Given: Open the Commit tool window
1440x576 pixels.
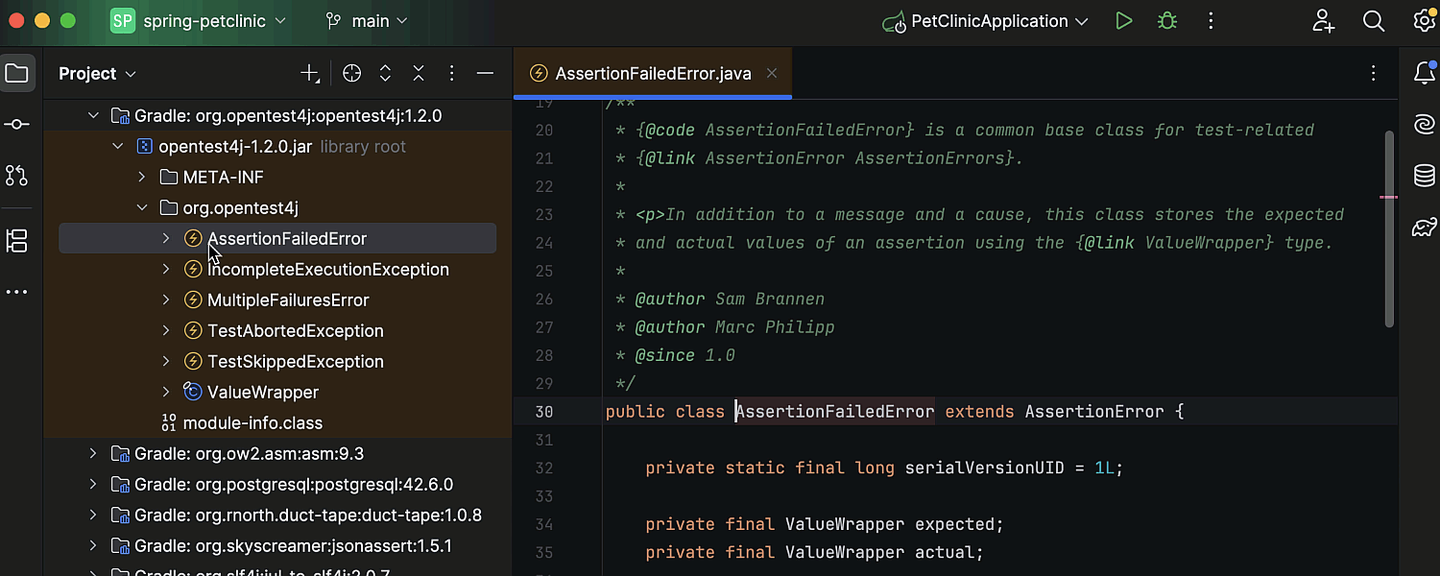Looking at the screenshot, I should [16, 124].
